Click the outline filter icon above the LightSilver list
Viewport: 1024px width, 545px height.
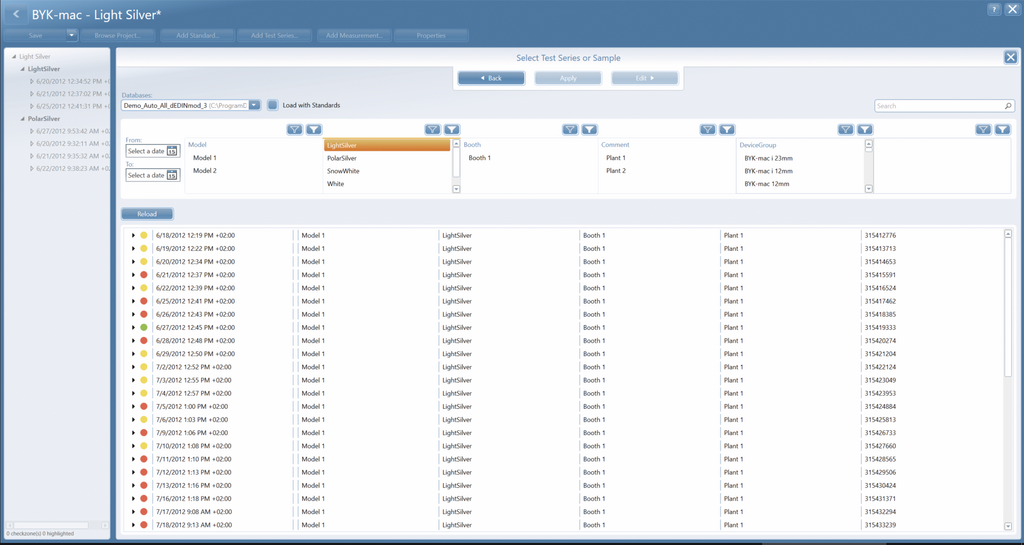coord(432,130)
